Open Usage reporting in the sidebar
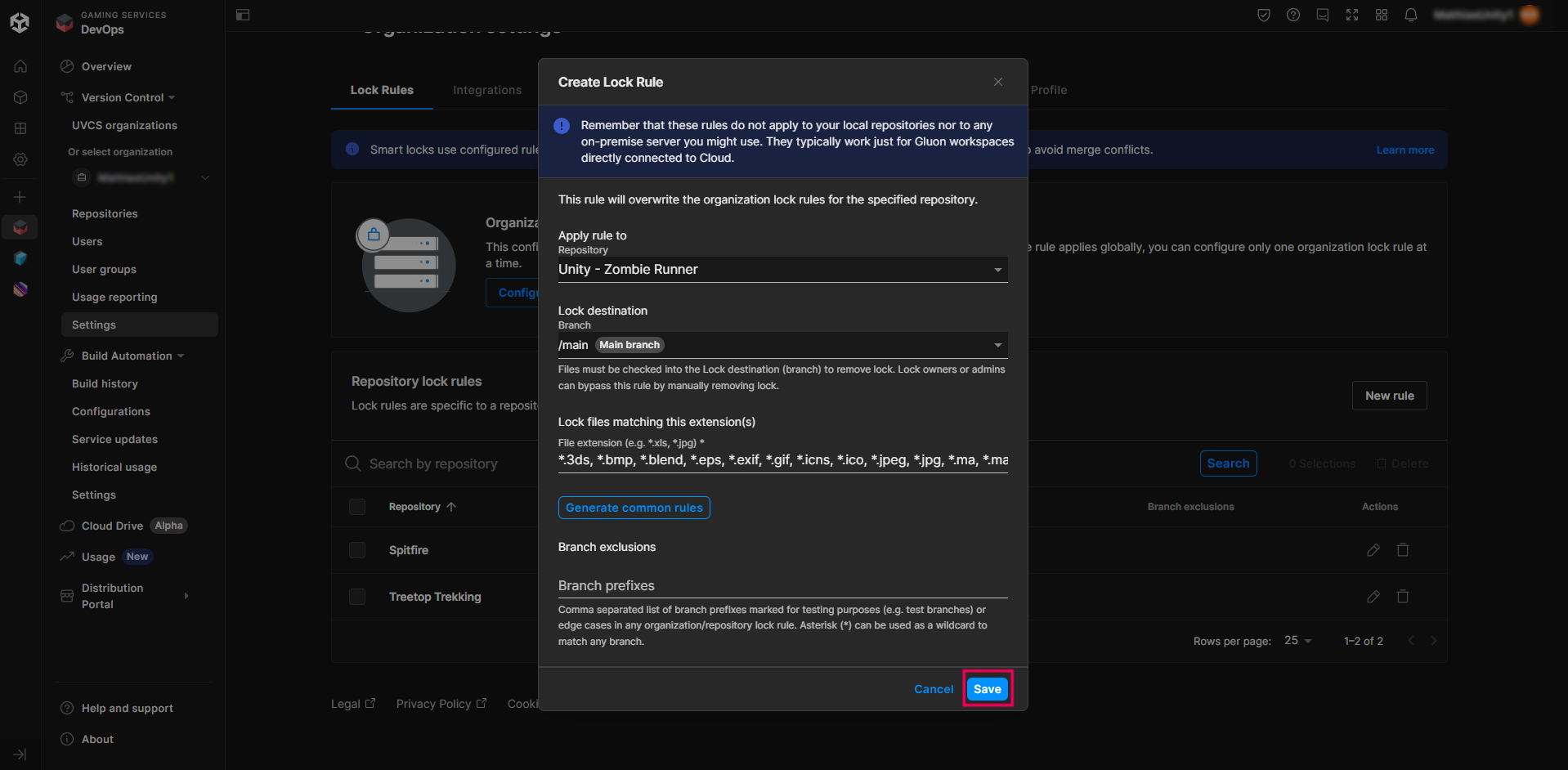 coord(114,297)
